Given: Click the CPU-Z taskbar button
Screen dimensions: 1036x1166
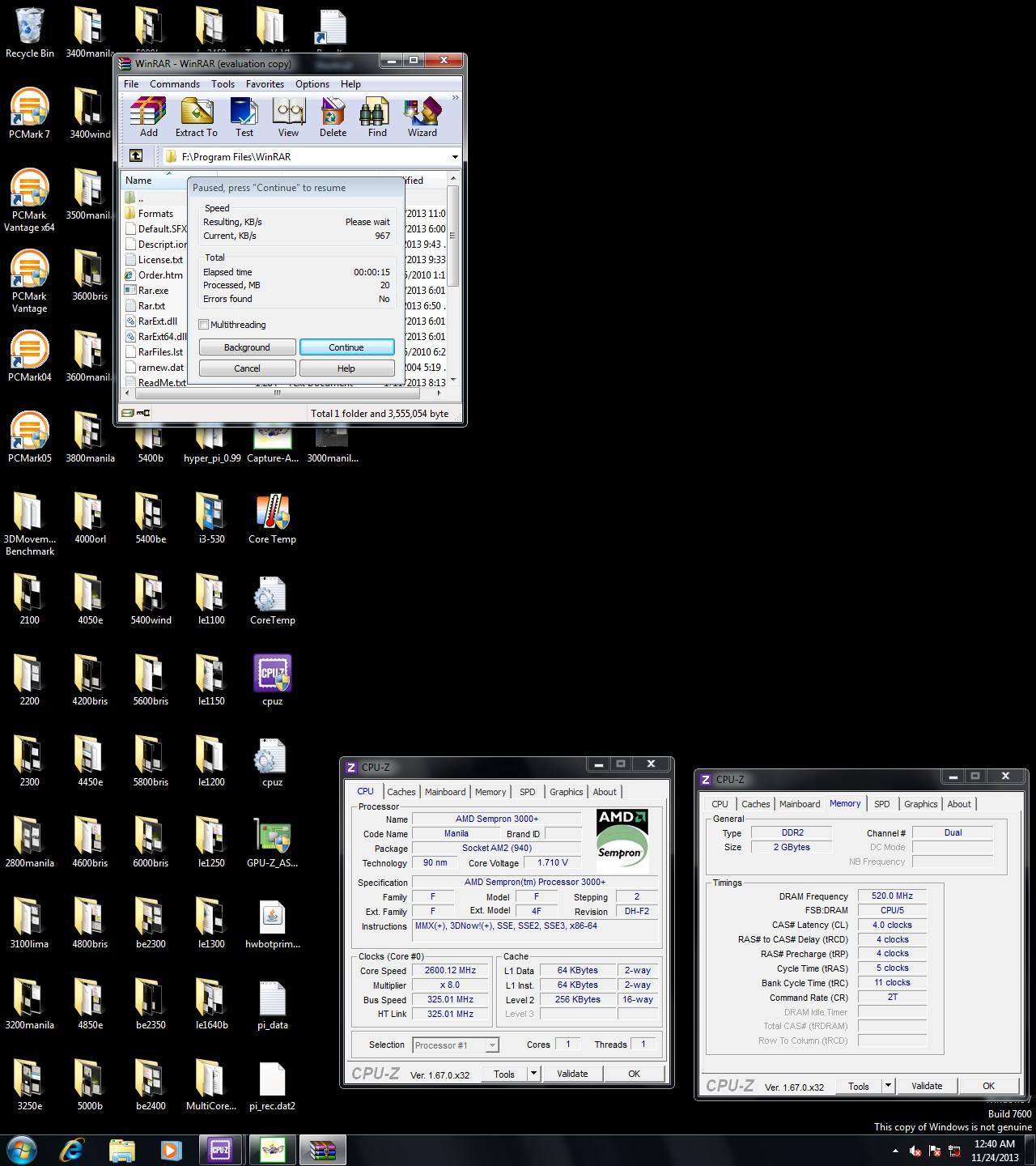Looking at the screenshot, I should pos(220,1150).
